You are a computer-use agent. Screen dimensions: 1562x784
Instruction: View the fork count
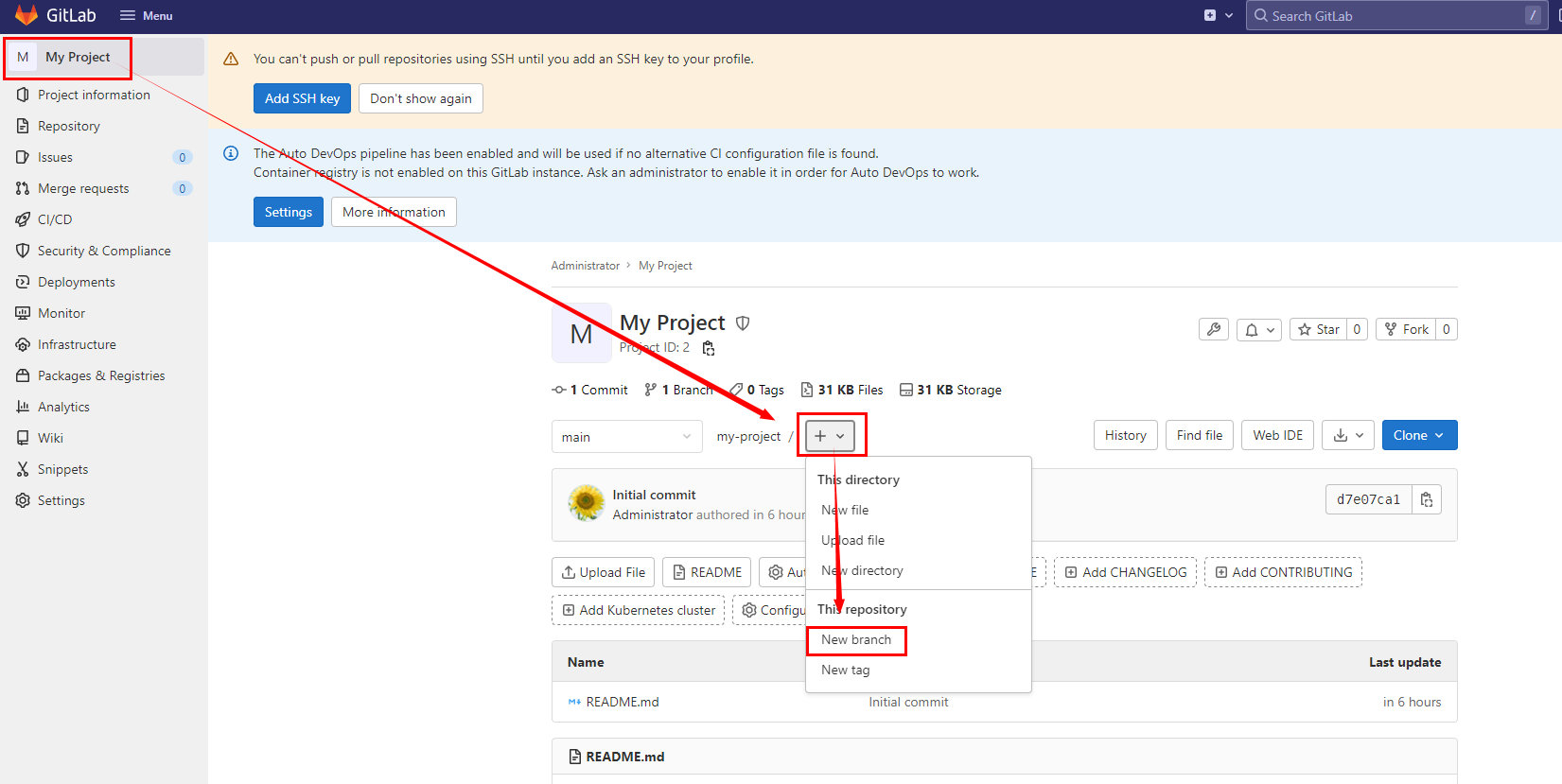pos(1446,329)
